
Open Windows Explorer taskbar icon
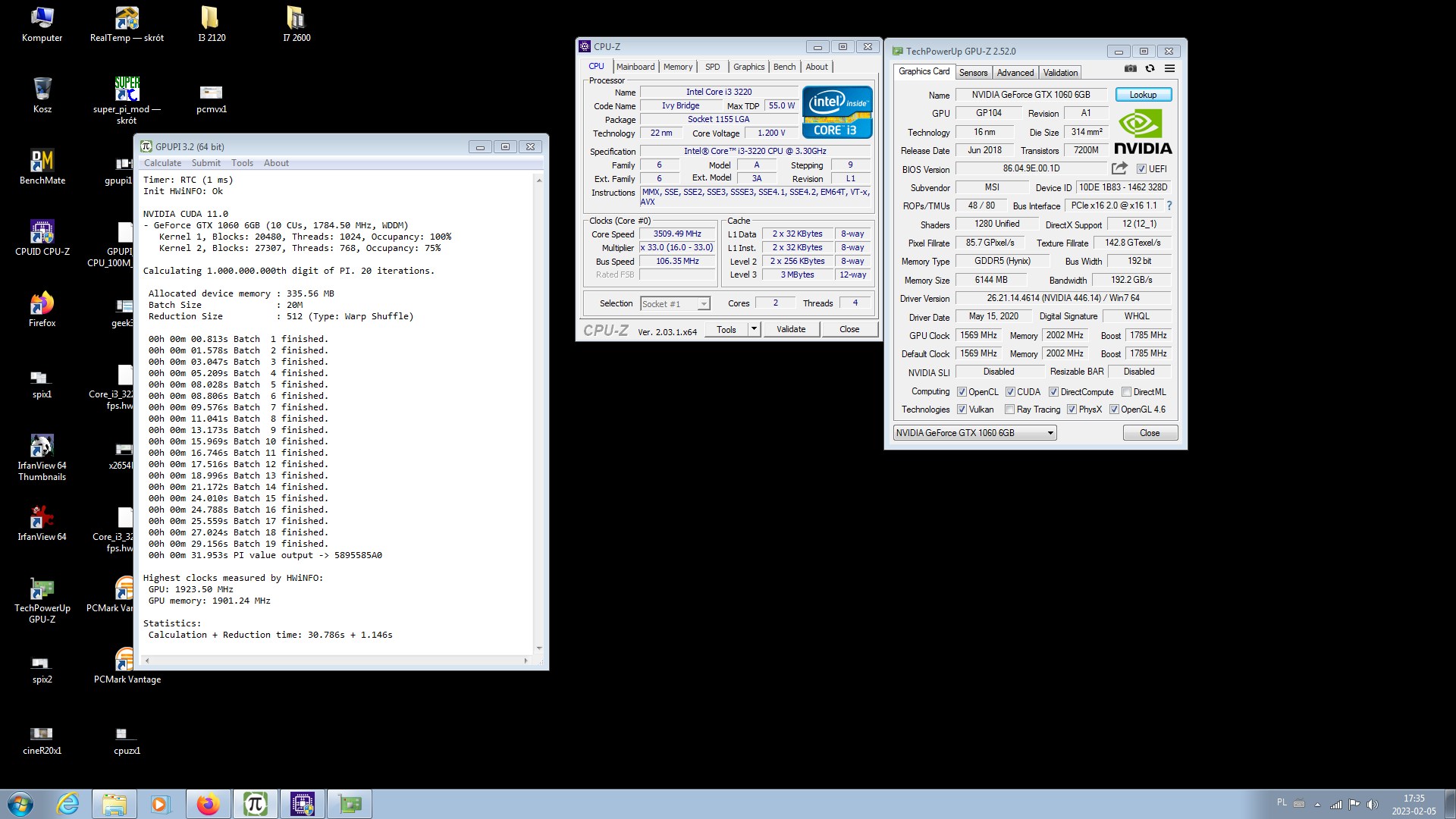[115, 804]
